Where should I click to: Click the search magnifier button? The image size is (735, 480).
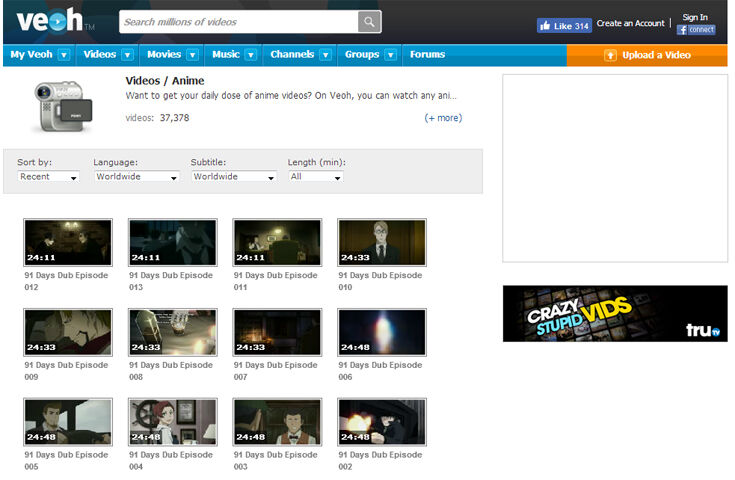[369, 22]
